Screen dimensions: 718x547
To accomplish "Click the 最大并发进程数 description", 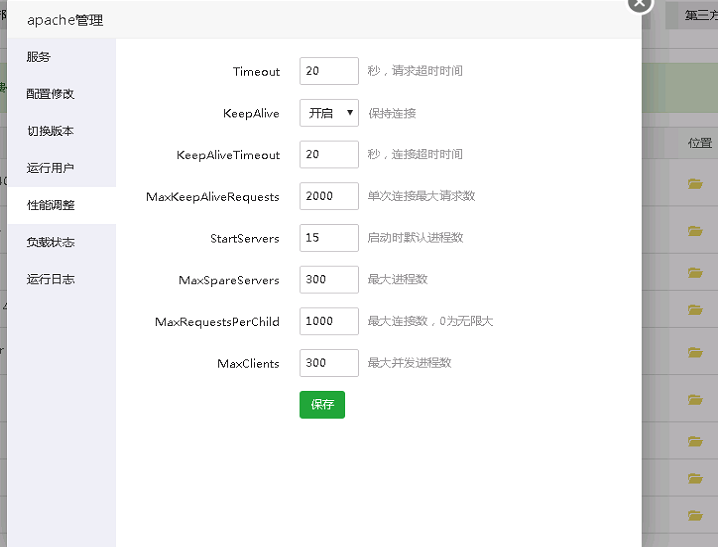I will click(x=409, y=363).
